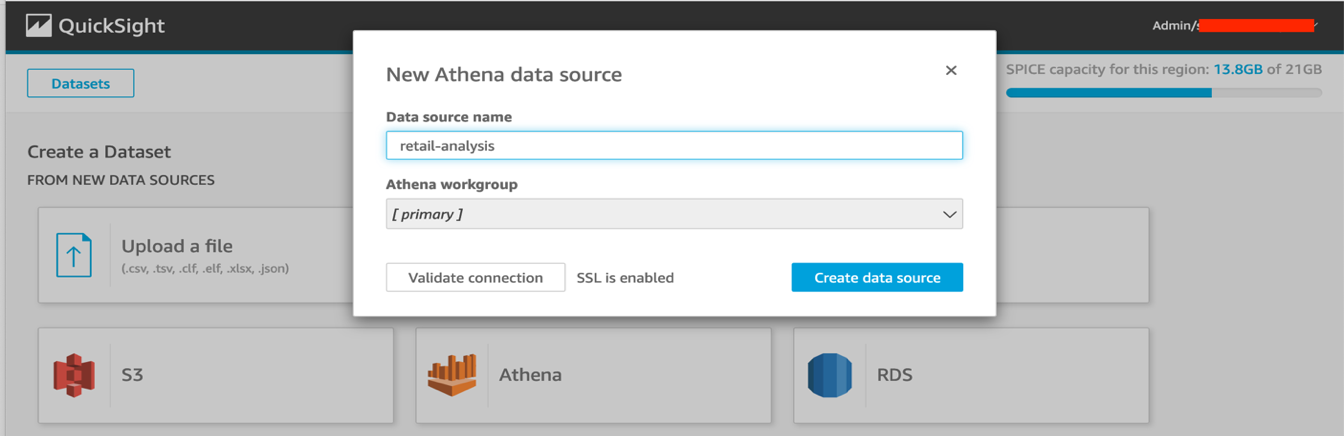This screenshot has height=436, width=1344.
Task: Click the QuickSight logo icon
Action: pyautogui.click(x=39, y=26)
